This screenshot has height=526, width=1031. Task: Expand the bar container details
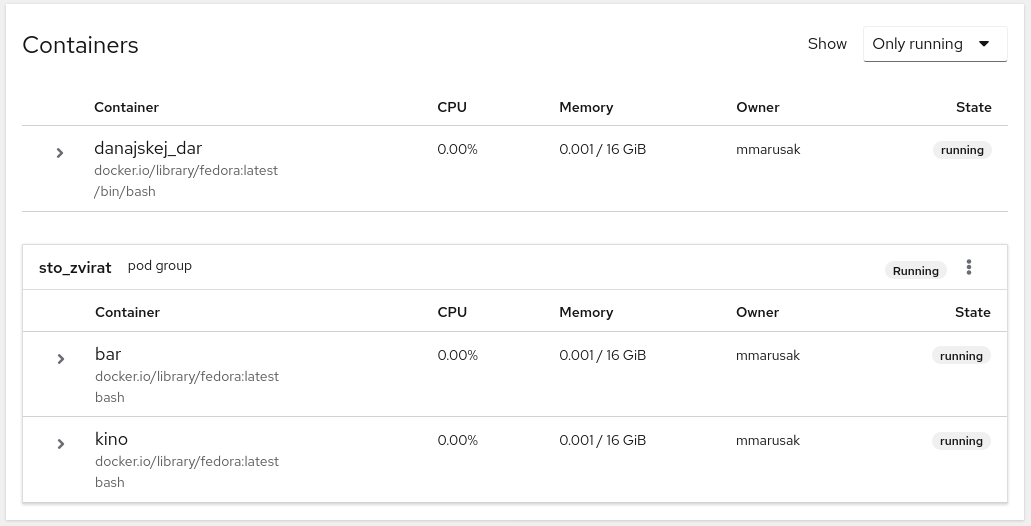tap(60, 359)
